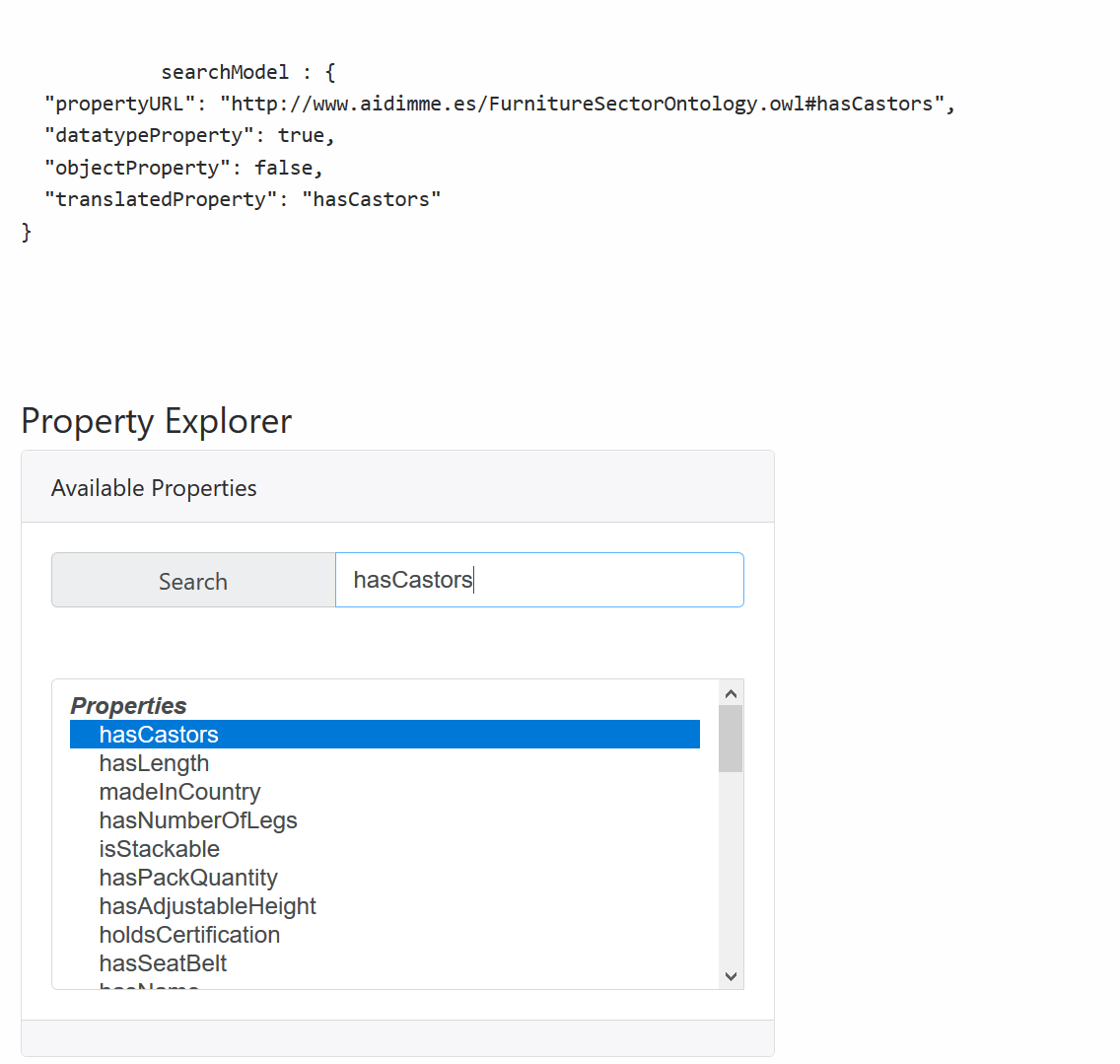This screenshot has width=1120, height=1064.
Task: Select the madeInCountry property
Action: click(179, 792)
